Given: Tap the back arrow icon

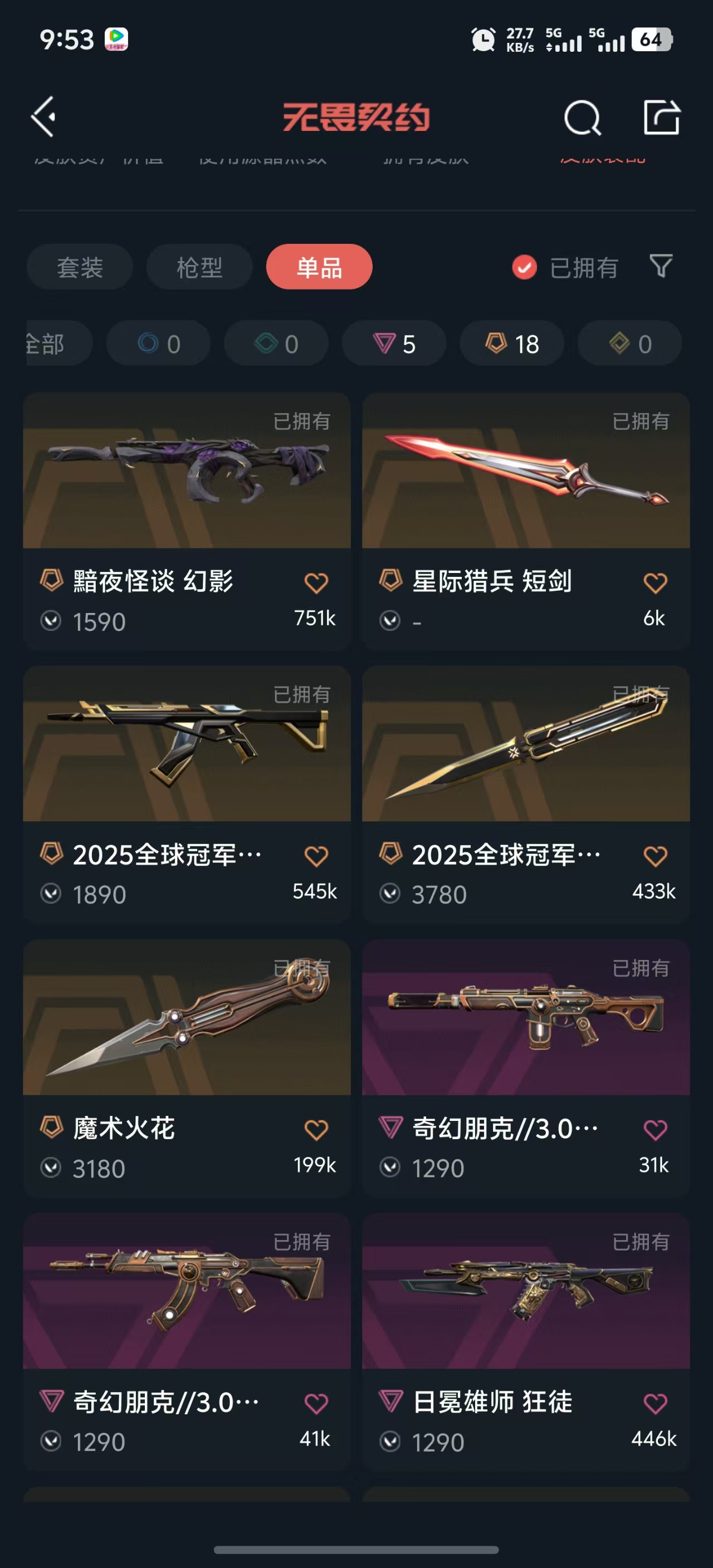Looking at the screenshot, I should (x=43, y=116).
